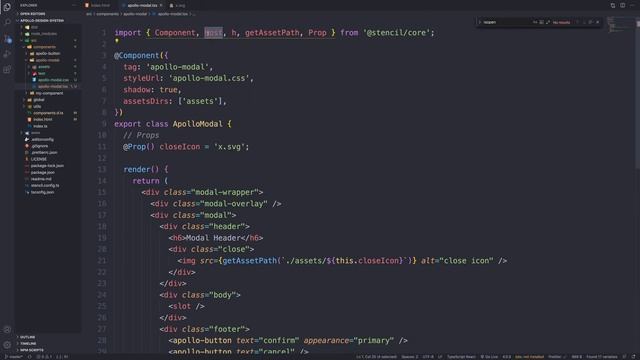The width and height of the screenshot is (640, 360).
Task: Open components.d.ts file
Action: 48,113
